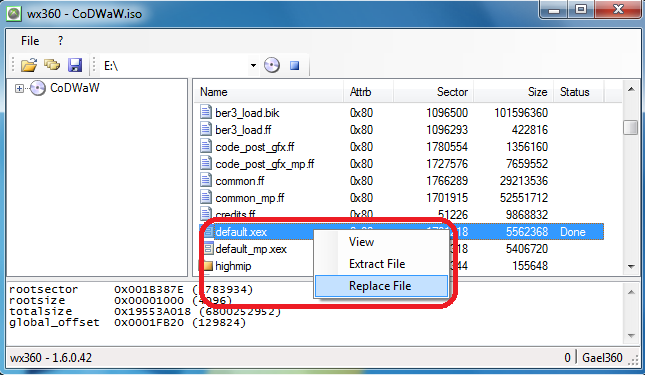Viewport: 645px width, 375px height.
Task: Select ber3_load.ff file
Action: click(243, 130)
